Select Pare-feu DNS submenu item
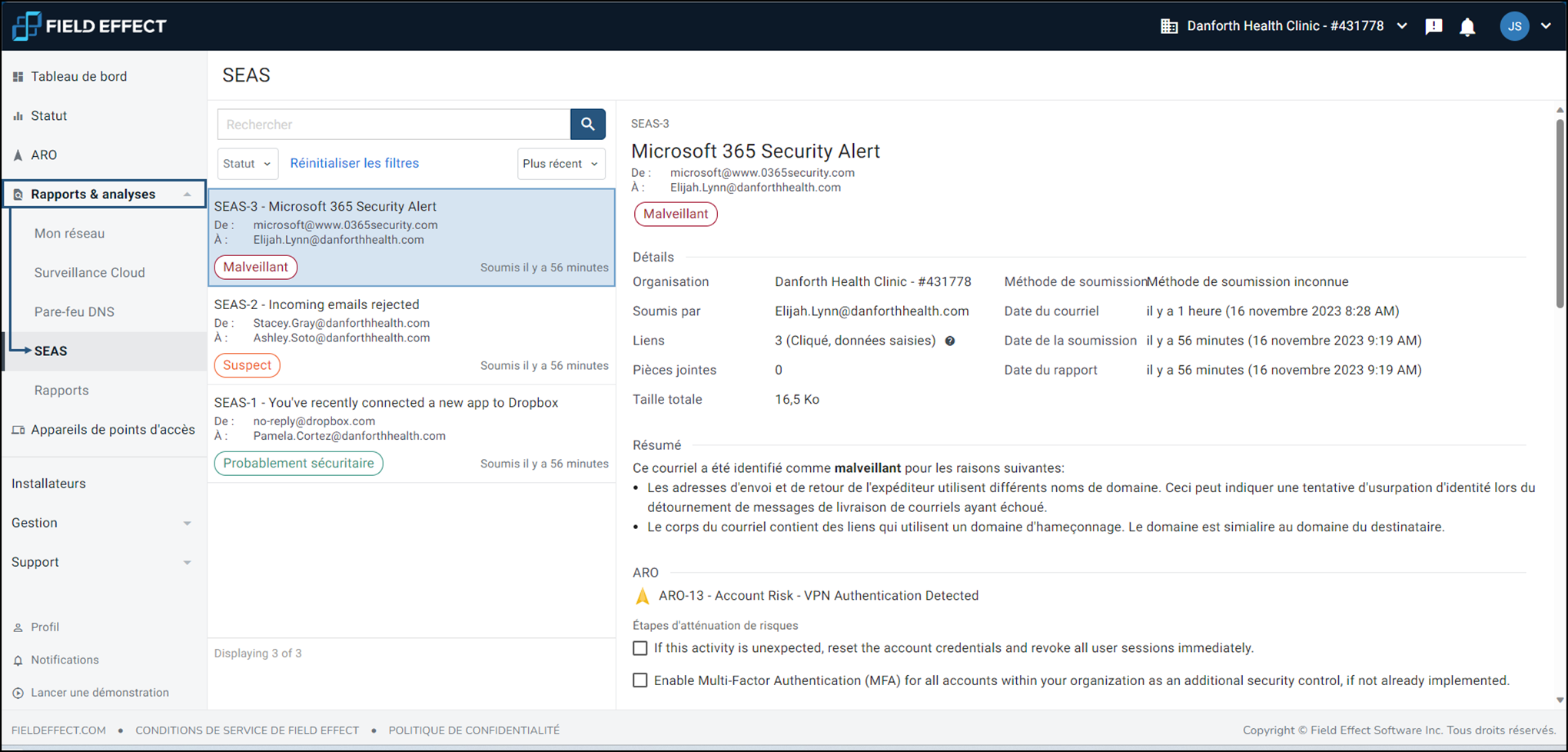Screen dimensions: 1568x752 coord(74,312)
